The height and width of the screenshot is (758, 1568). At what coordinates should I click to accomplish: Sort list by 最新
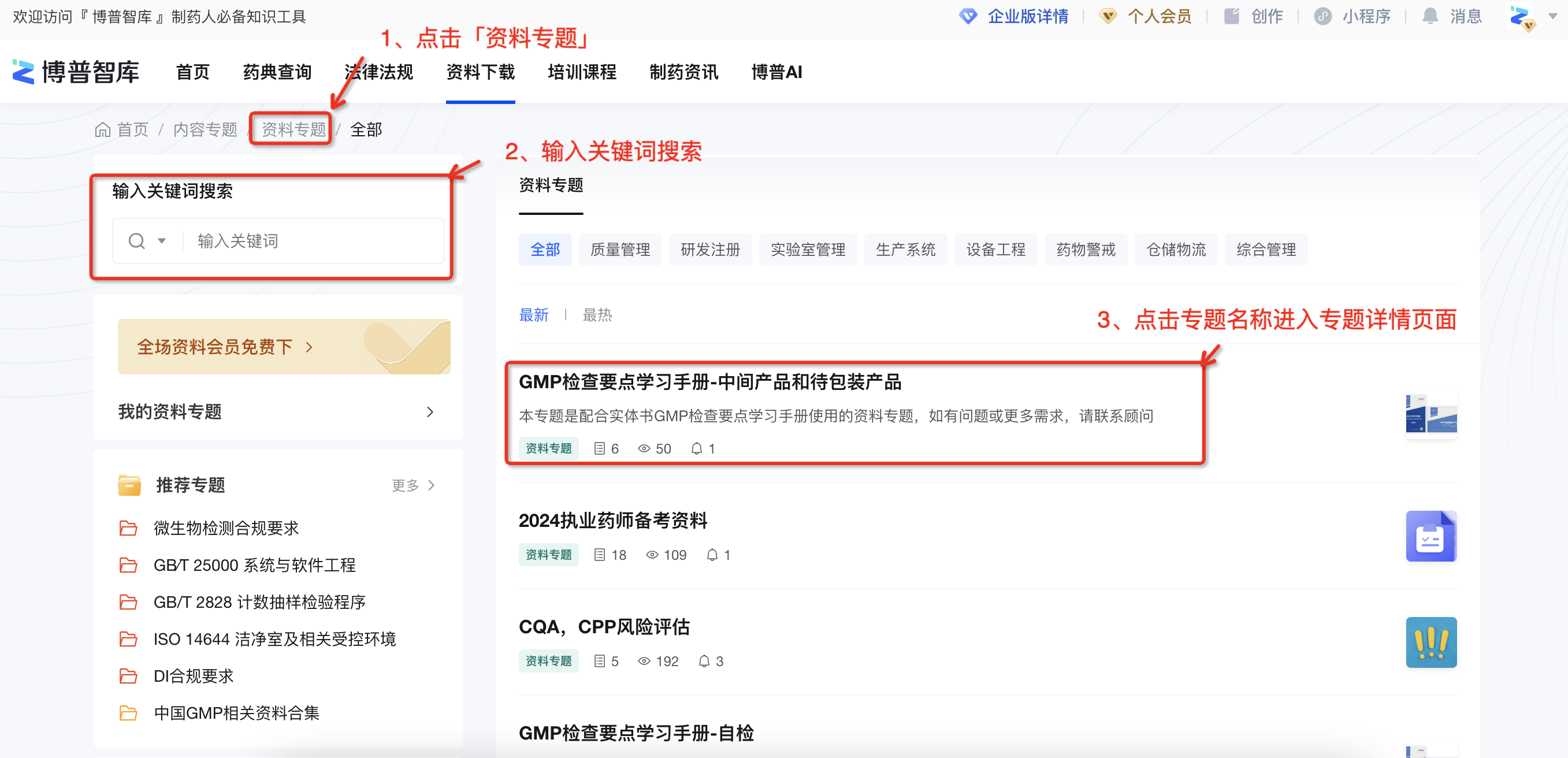point(534,315)
